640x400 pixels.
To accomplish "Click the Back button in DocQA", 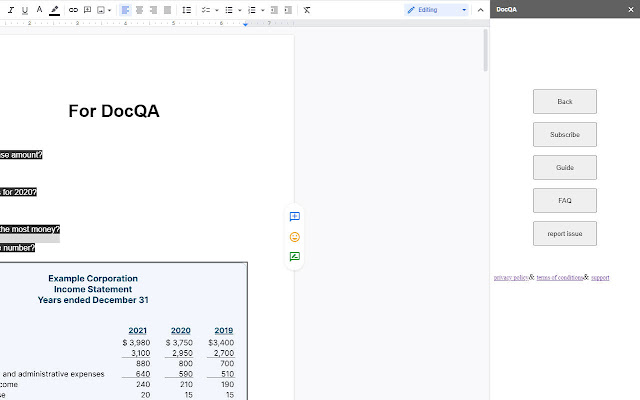I will [564, 102].
